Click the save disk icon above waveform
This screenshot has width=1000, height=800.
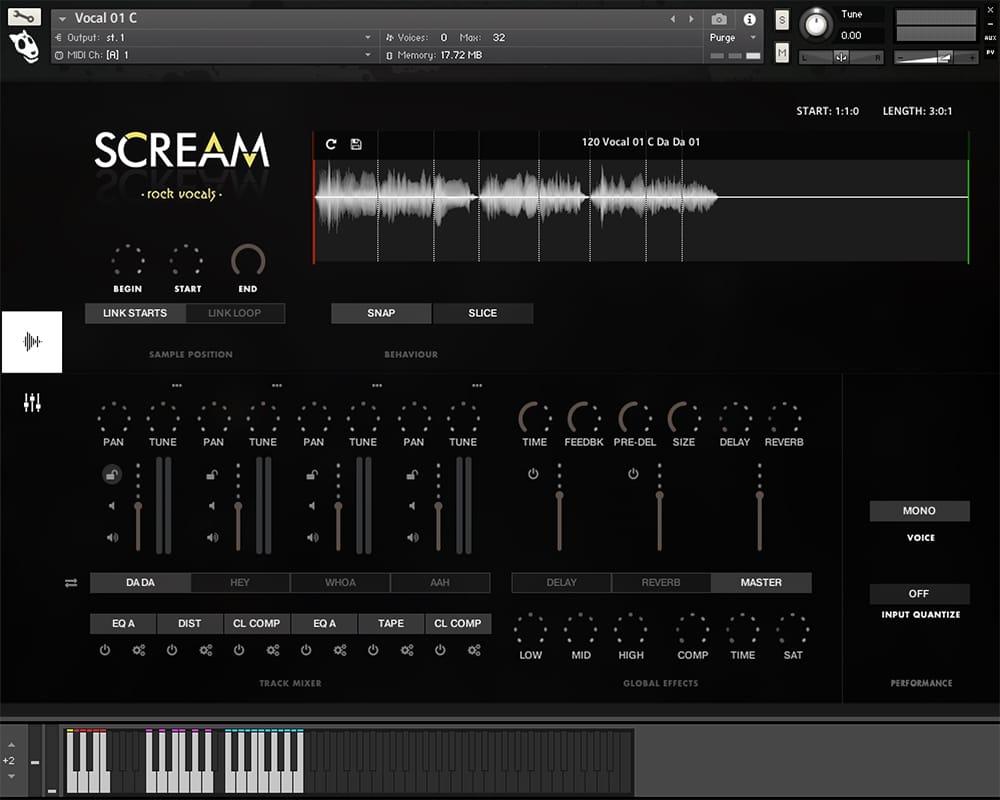356,144
